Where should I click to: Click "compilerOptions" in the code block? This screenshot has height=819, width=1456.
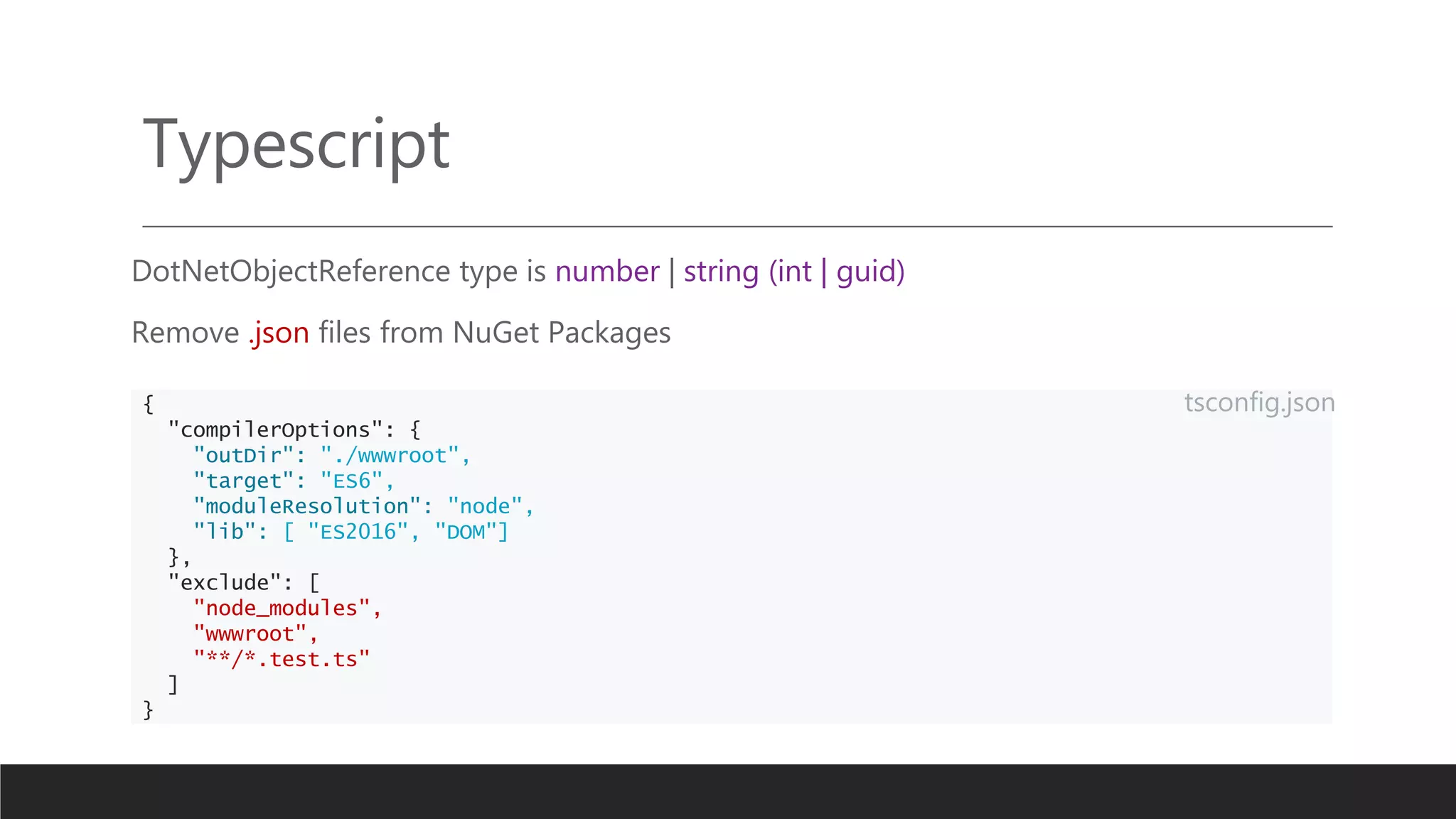coord(275,429)
